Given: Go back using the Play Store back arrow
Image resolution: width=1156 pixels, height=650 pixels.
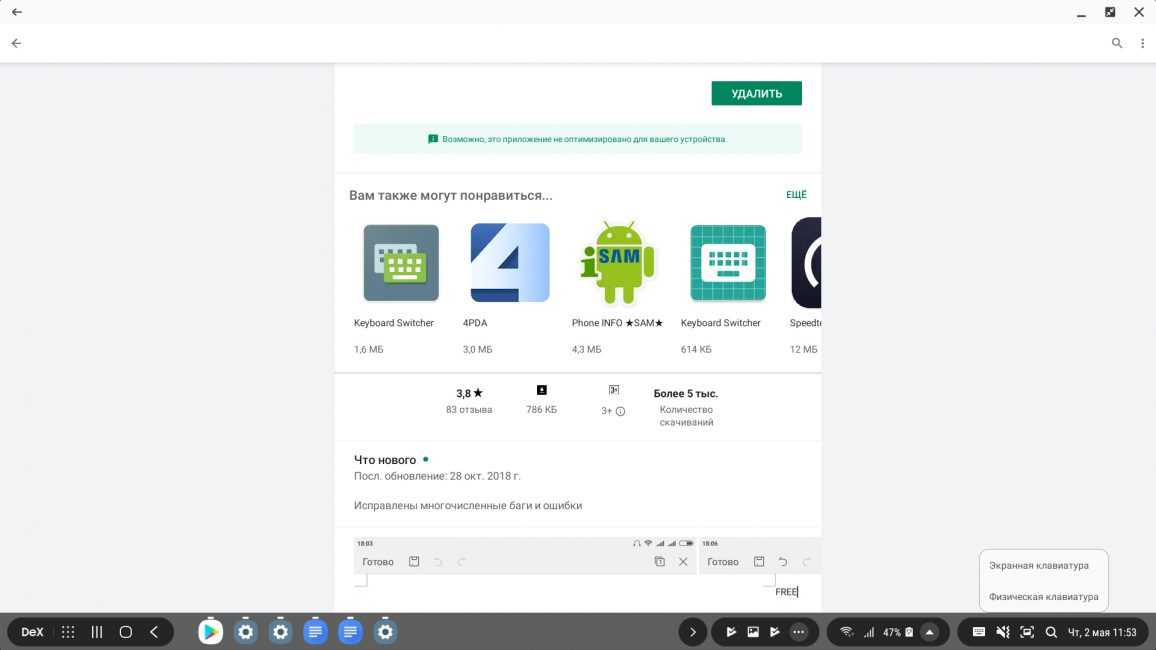Looking at the screenshot, I should click(x=16, y=44).
